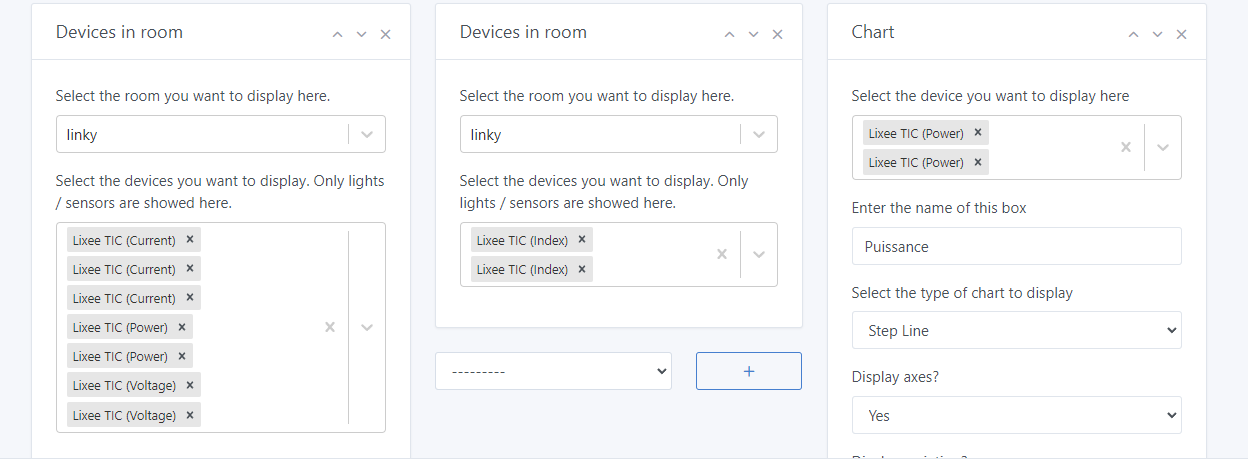Viewport: 1248px width, 467px height.
Task: Clear all devices in the Chart device selector
Action: coord(1125,147)
